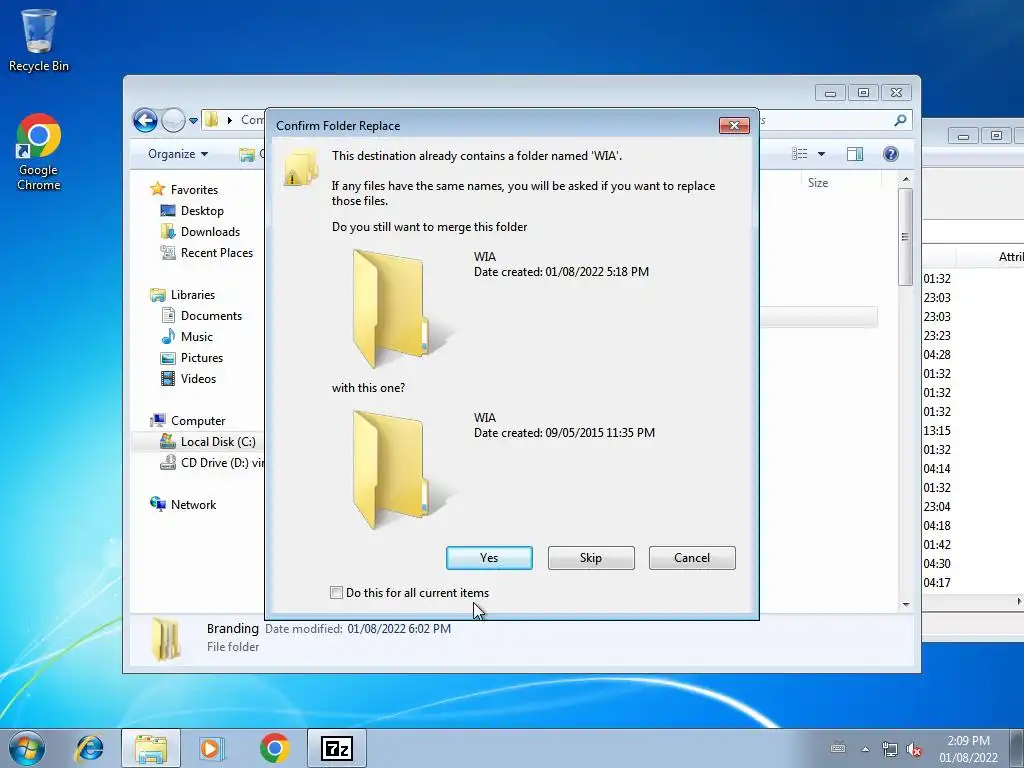Select the 04:28 row in the back window

tap(973, 355)
